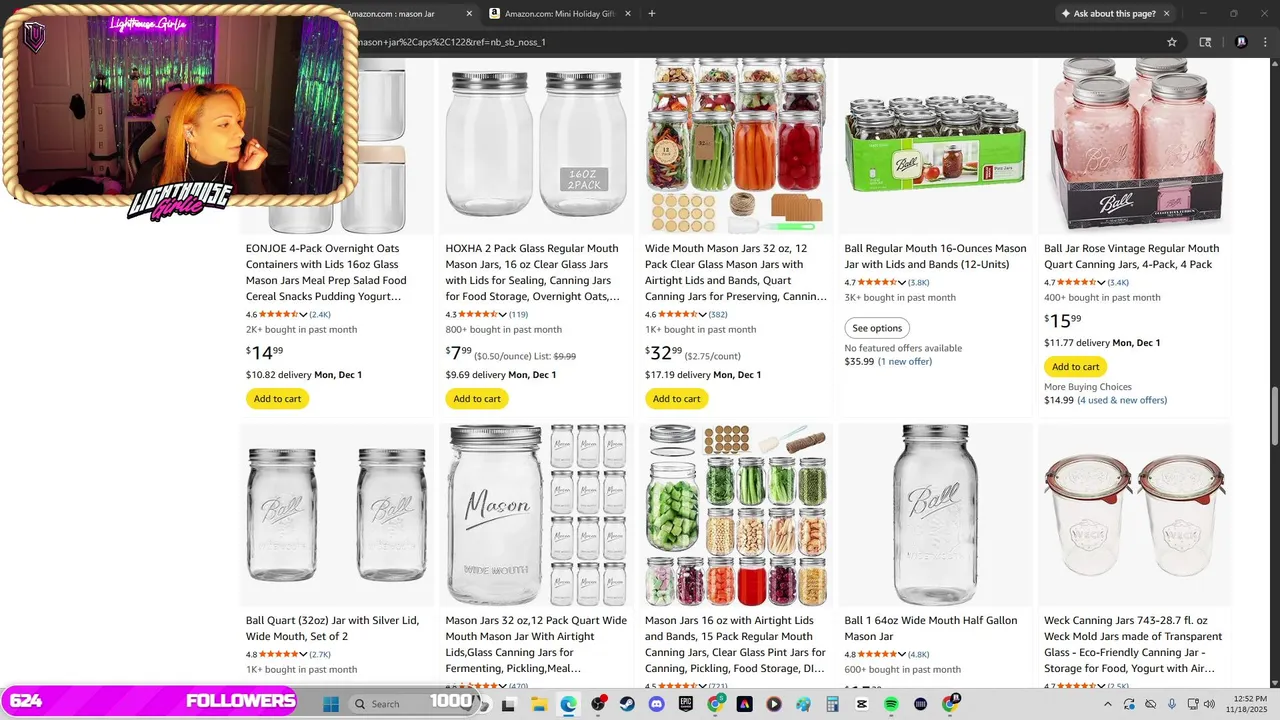Bookmark this page with the star icon
The height and width of the screenshot is (720, 1280).
pos(1171,42)
